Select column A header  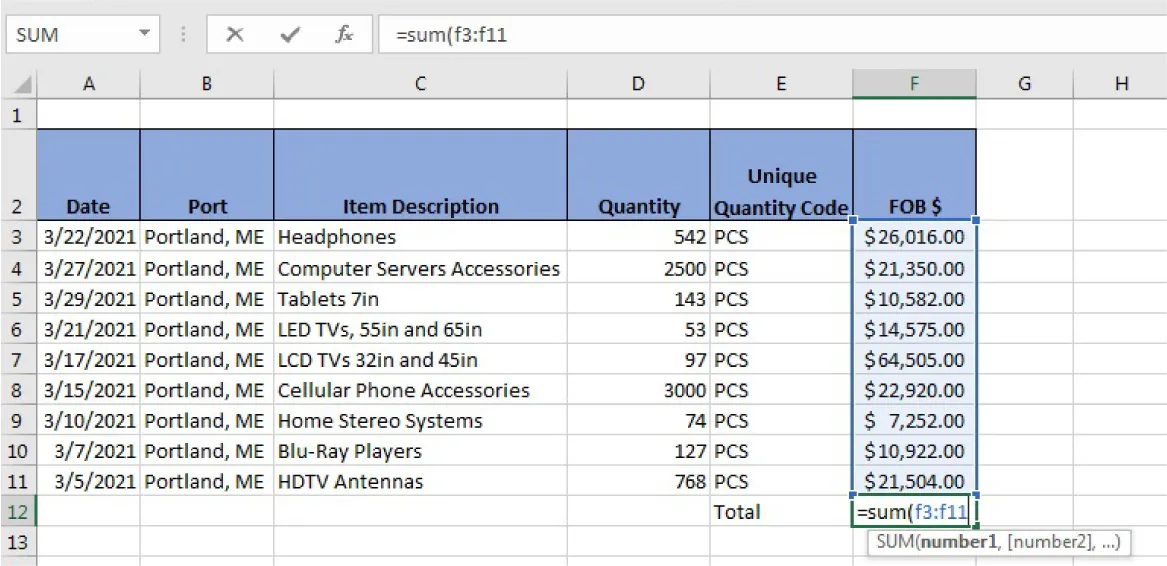point(89,85)
